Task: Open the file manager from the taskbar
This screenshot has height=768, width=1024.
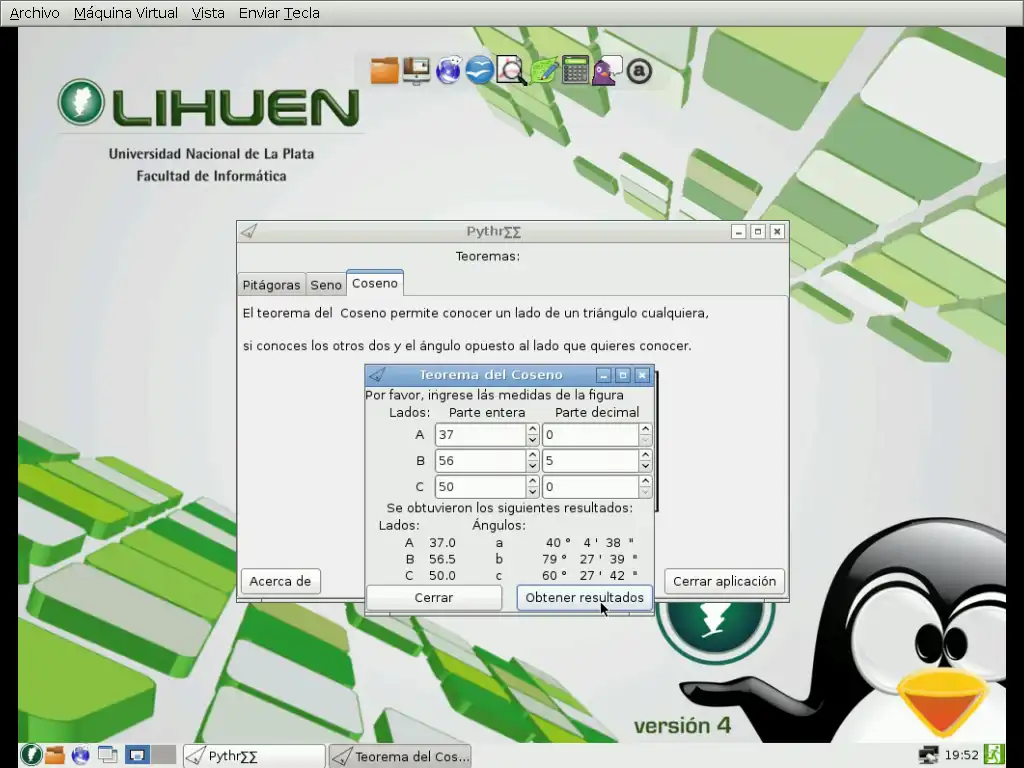Action: click(x=55, y=755)
